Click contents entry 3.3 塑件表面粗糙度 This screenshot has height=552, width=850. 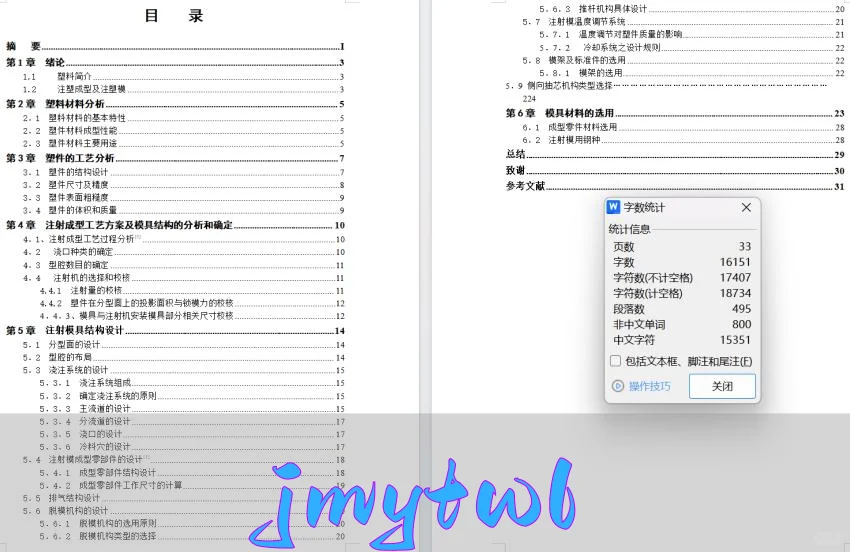[183, 197]
